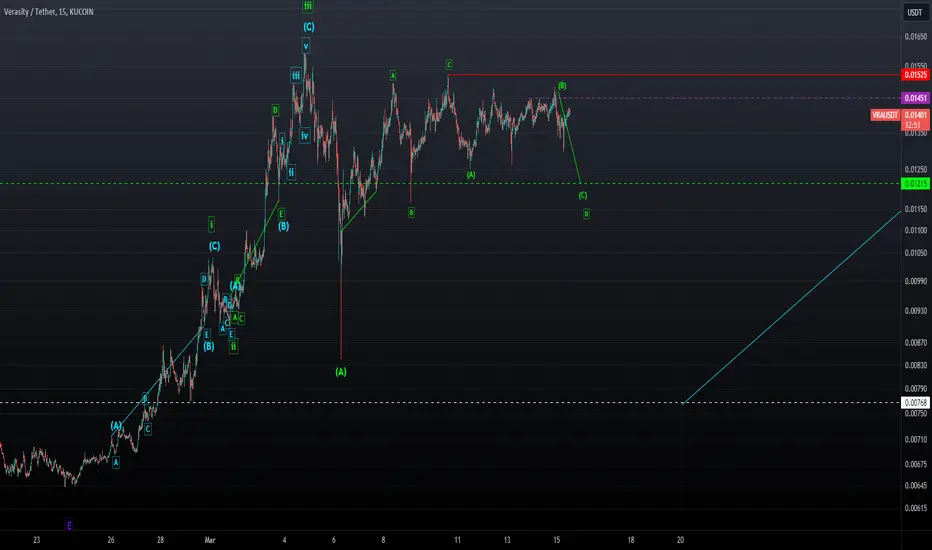Select the purple 0.01451 price label

pos(915,98)
